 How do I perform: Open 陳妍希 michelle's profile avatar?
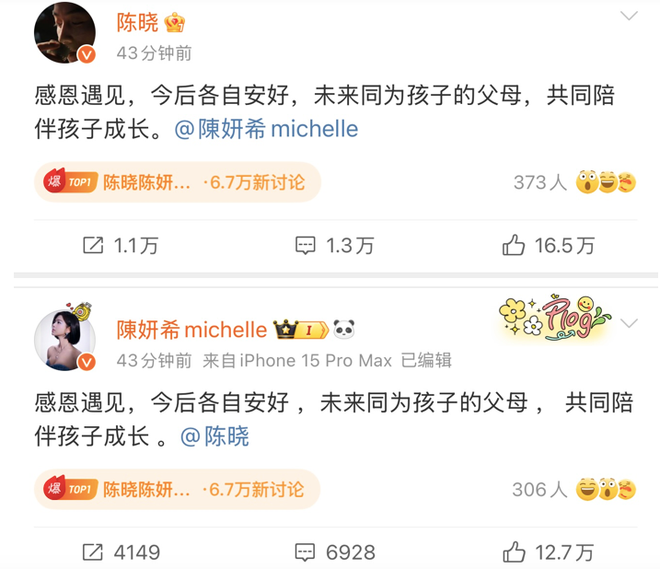[x=65, y=339]
